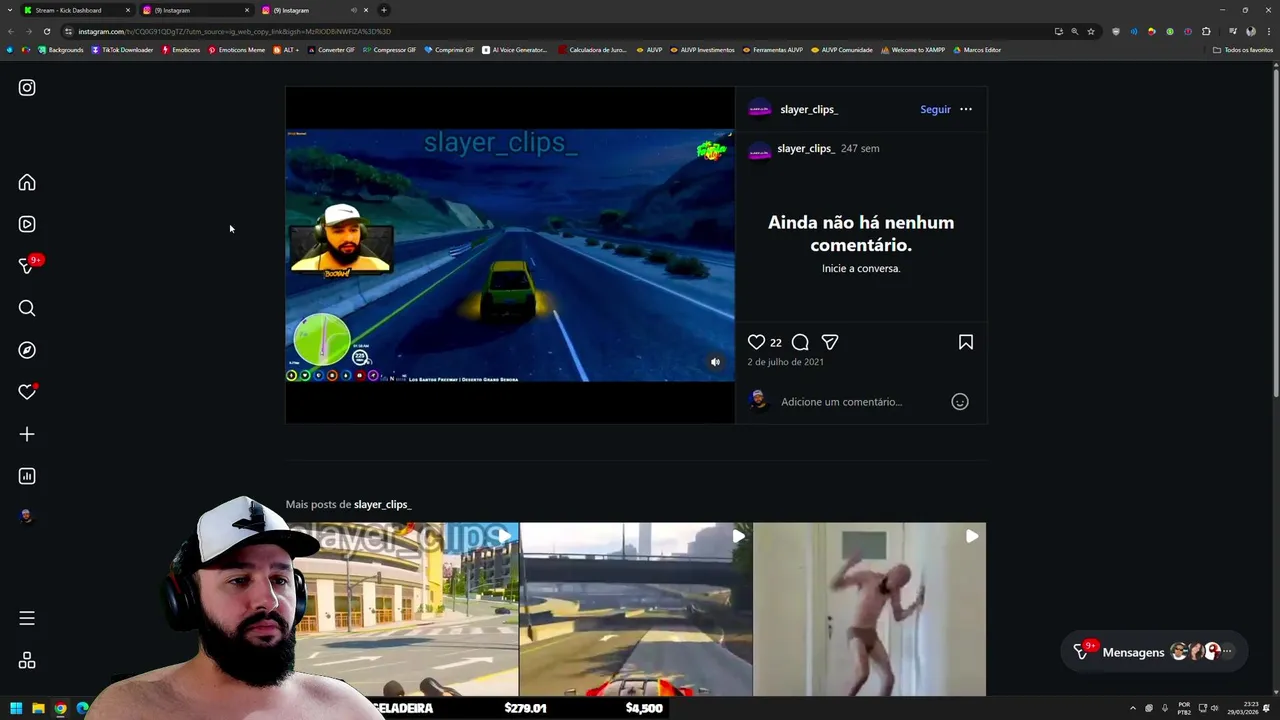Open Compressor GIF bookmark
Viewport: 1280px width, 720px height.
[x=390, y=50]
